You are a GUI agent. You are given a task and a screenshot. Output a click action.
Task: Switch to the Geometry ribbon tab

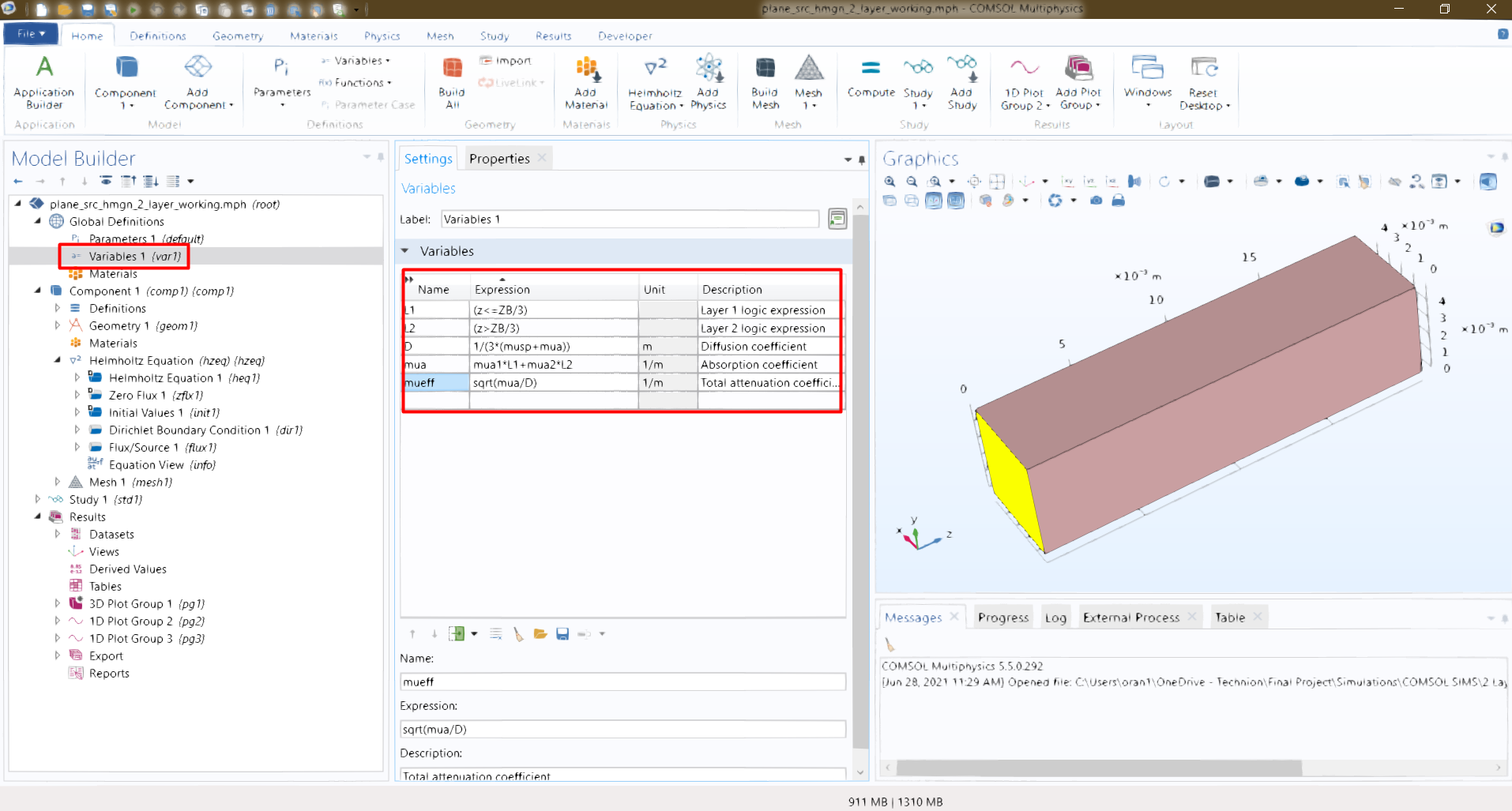coord(237,36)
